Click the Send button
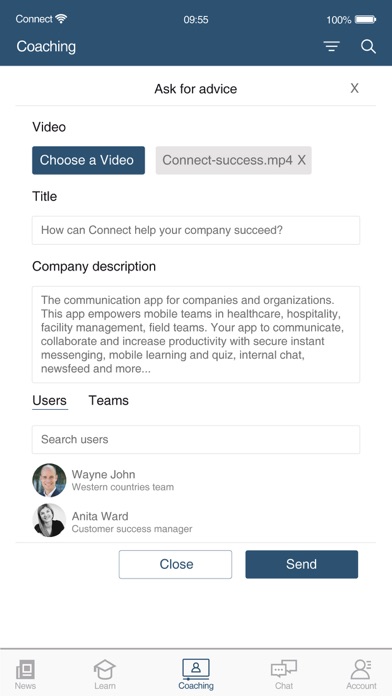Viewport: 392px width, 696px height. [x=301, y=564]
